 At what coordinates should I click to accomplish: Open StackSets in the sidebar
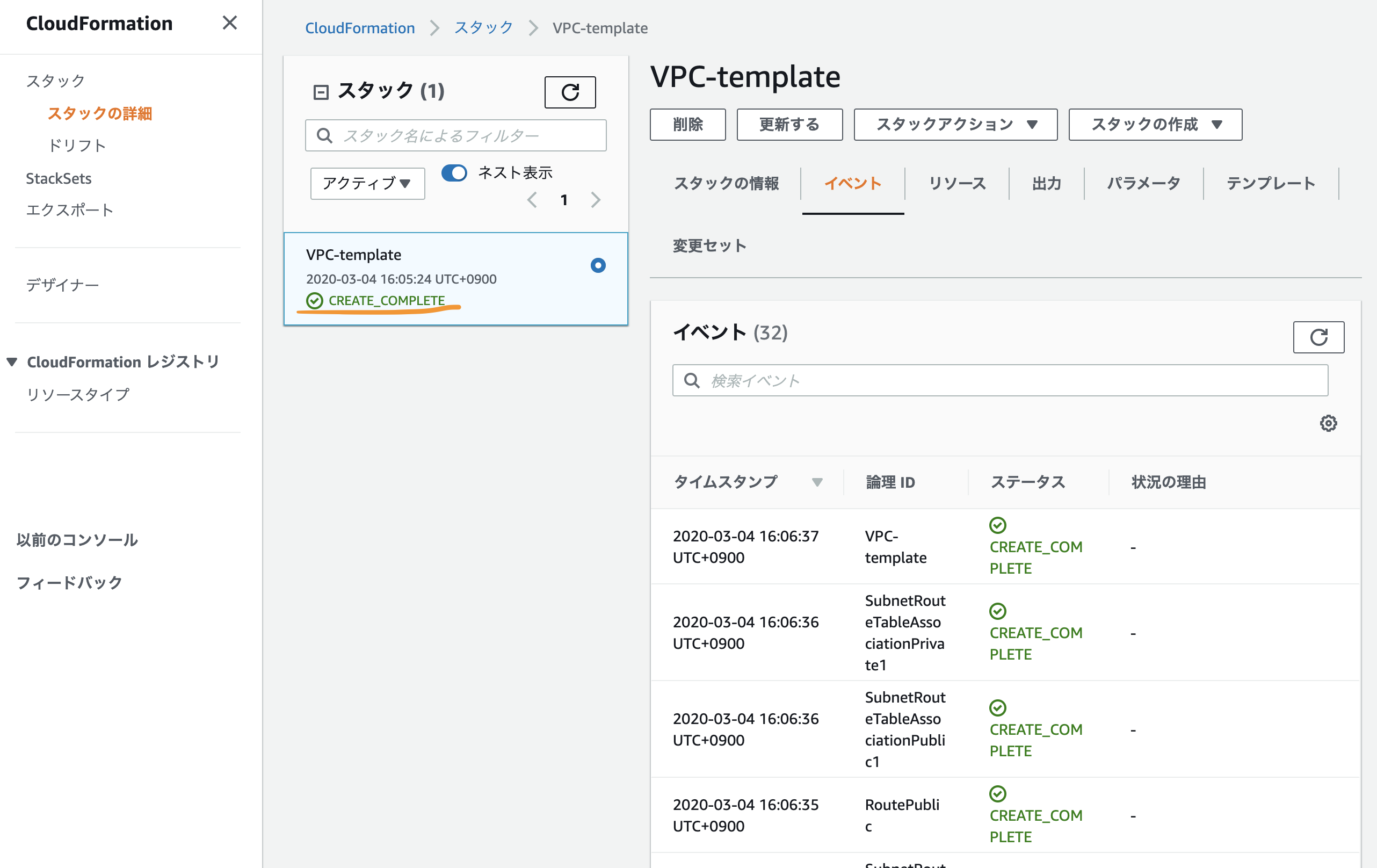coord(59,178)
